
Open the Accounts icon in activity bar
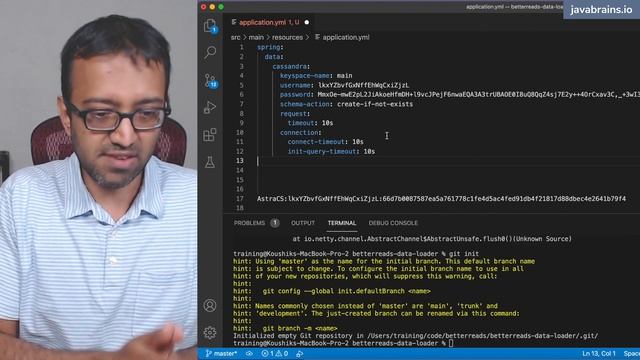tap(210, 305)
